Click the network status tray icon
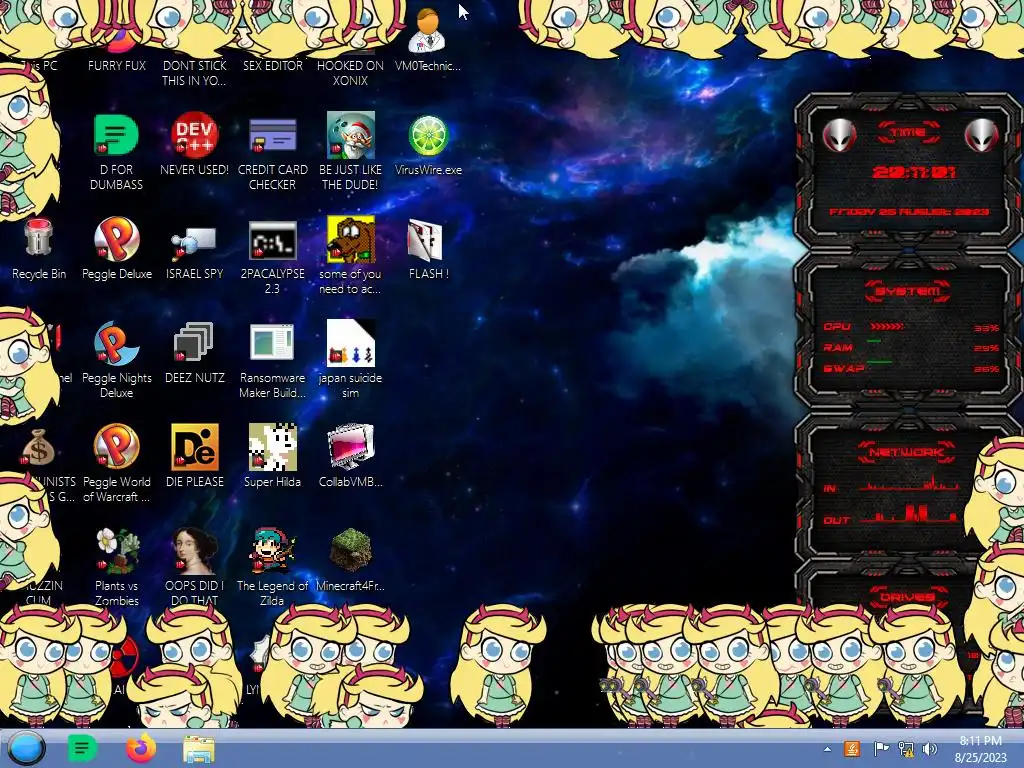Screen dimensions: 1024x768 click(x=906, y=748)
